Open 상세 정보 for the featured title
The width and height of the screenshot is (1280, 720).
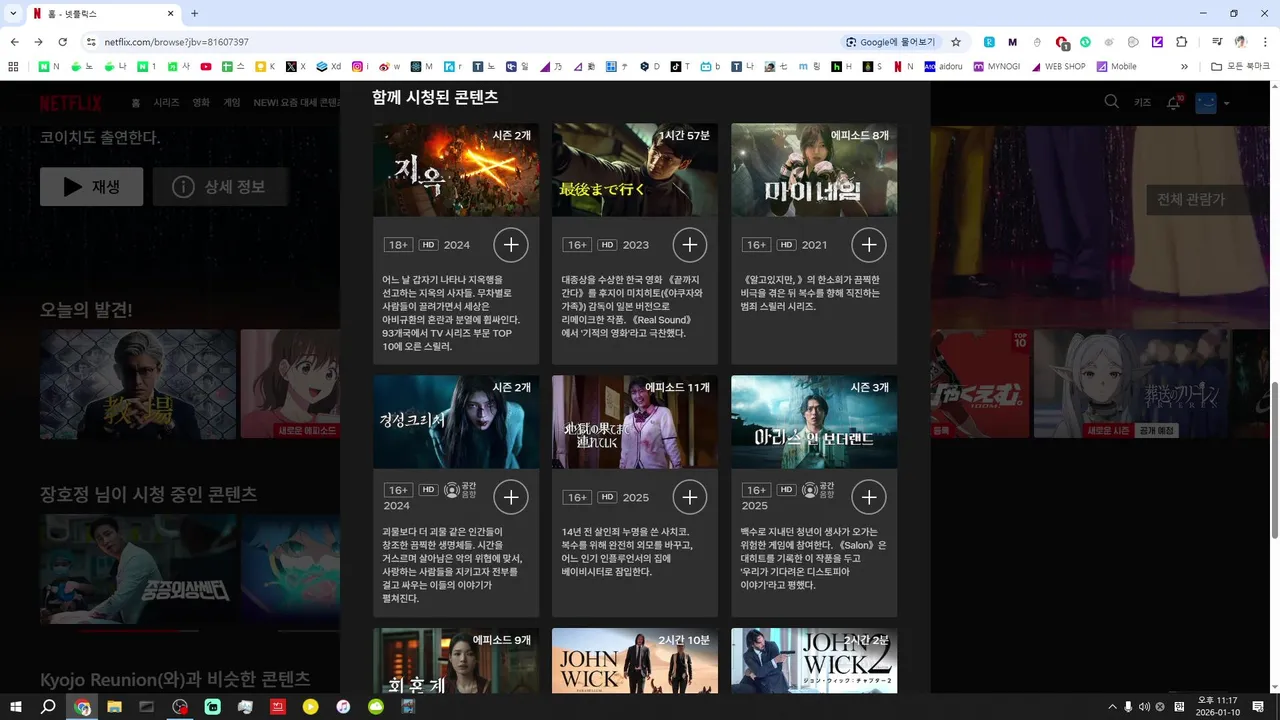pos(222,186)
